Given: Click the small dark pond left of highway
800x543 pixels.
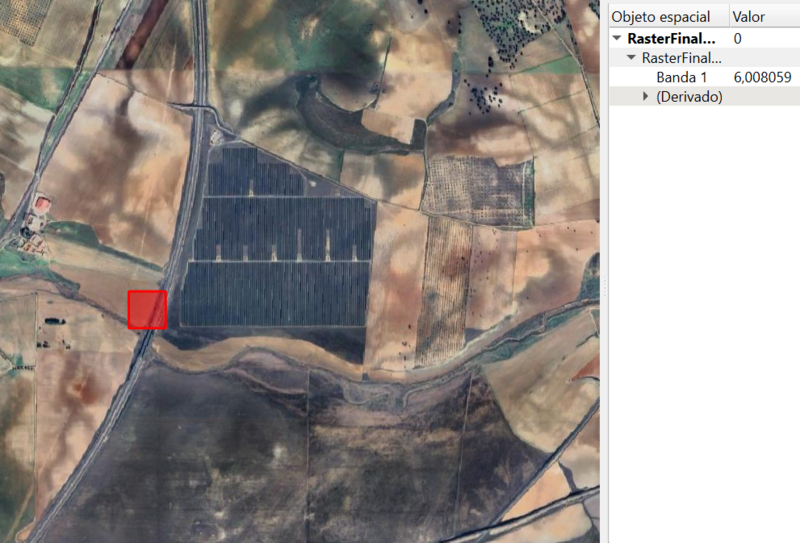Looking at the screenshot, I should [x=55, y=321].
